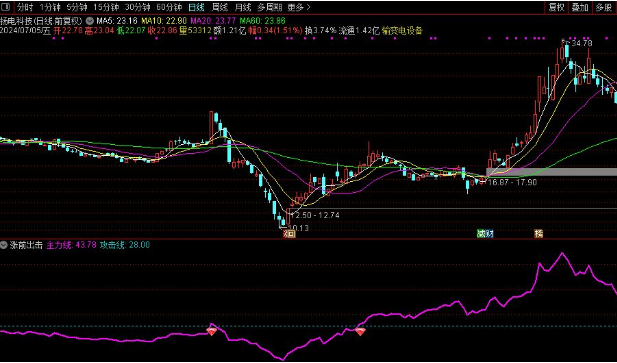Image resolution: width=617 pixels, height=363 pixels.
Task: Click the 多股 multi-stock button
Action: tap(603, 7)
